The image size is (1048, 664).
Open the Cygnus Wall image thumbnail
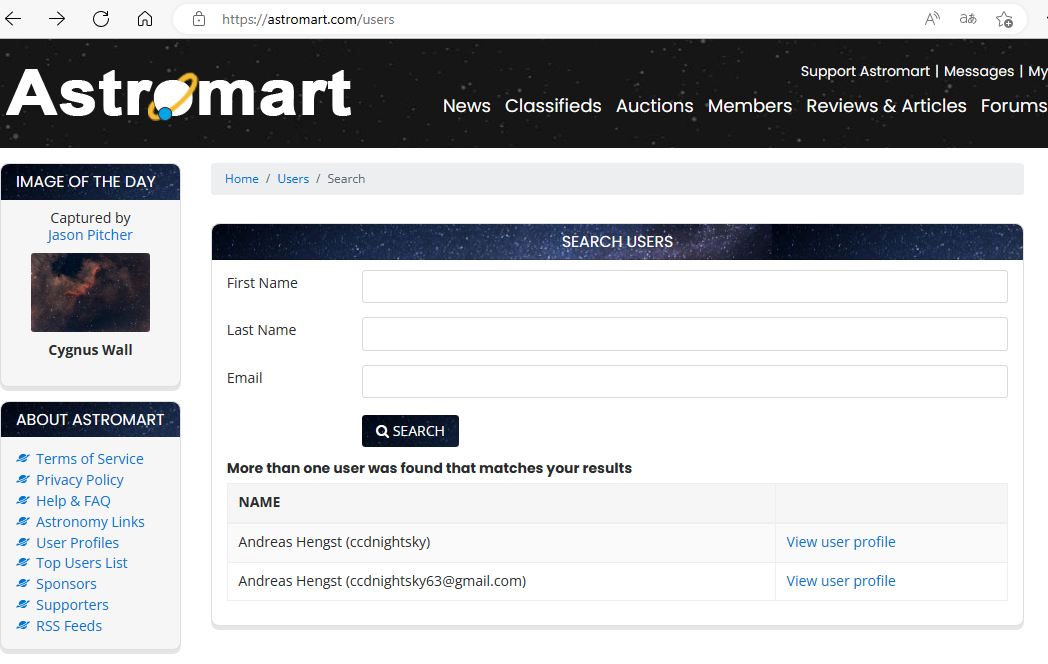90,292
